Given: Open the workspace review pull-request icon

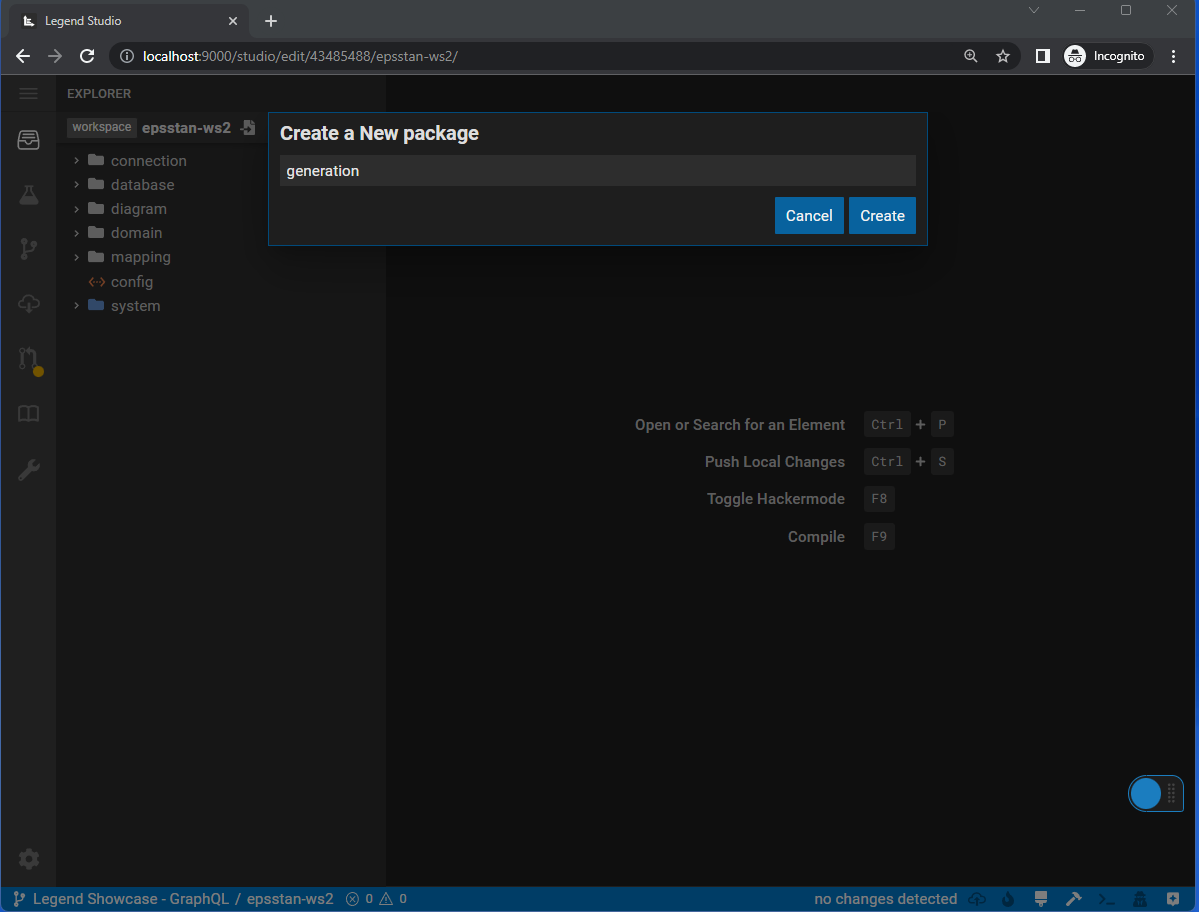Looking at the screenshot, I should [x=30, y=360].
